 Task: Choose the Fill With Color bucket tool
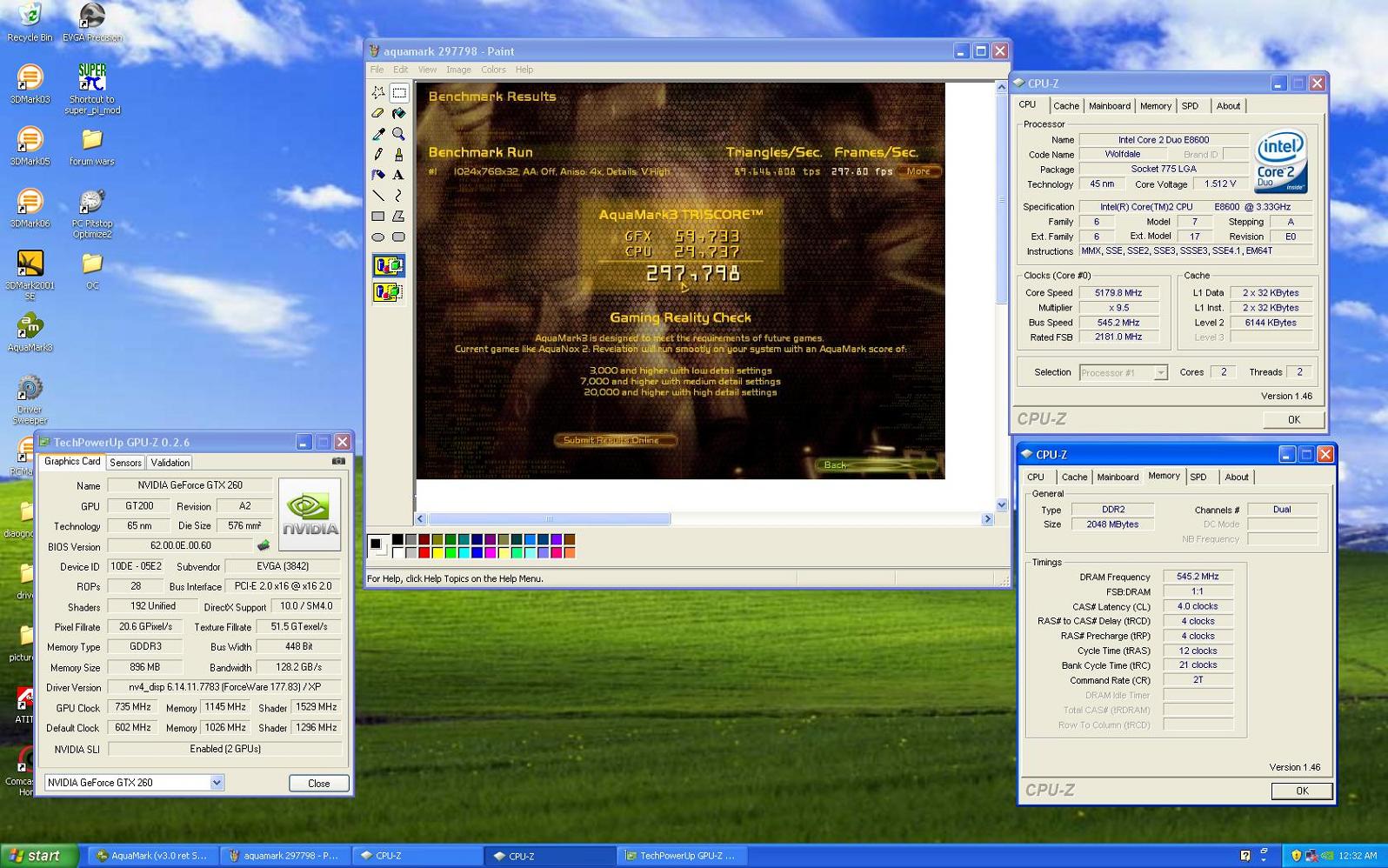coord(398,113)
